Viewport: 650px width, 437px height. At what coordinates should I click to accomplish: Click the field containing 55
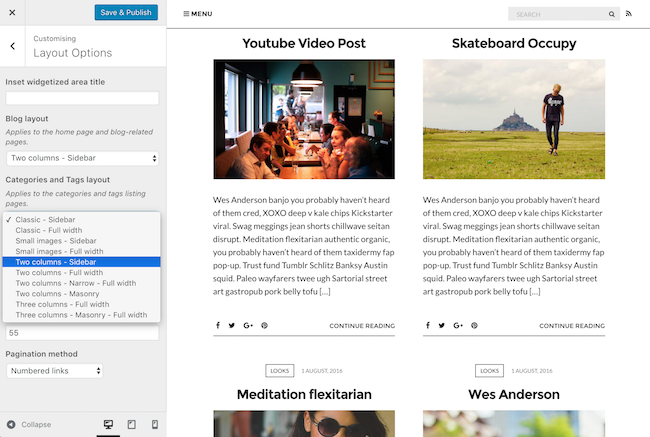(82, 333)
